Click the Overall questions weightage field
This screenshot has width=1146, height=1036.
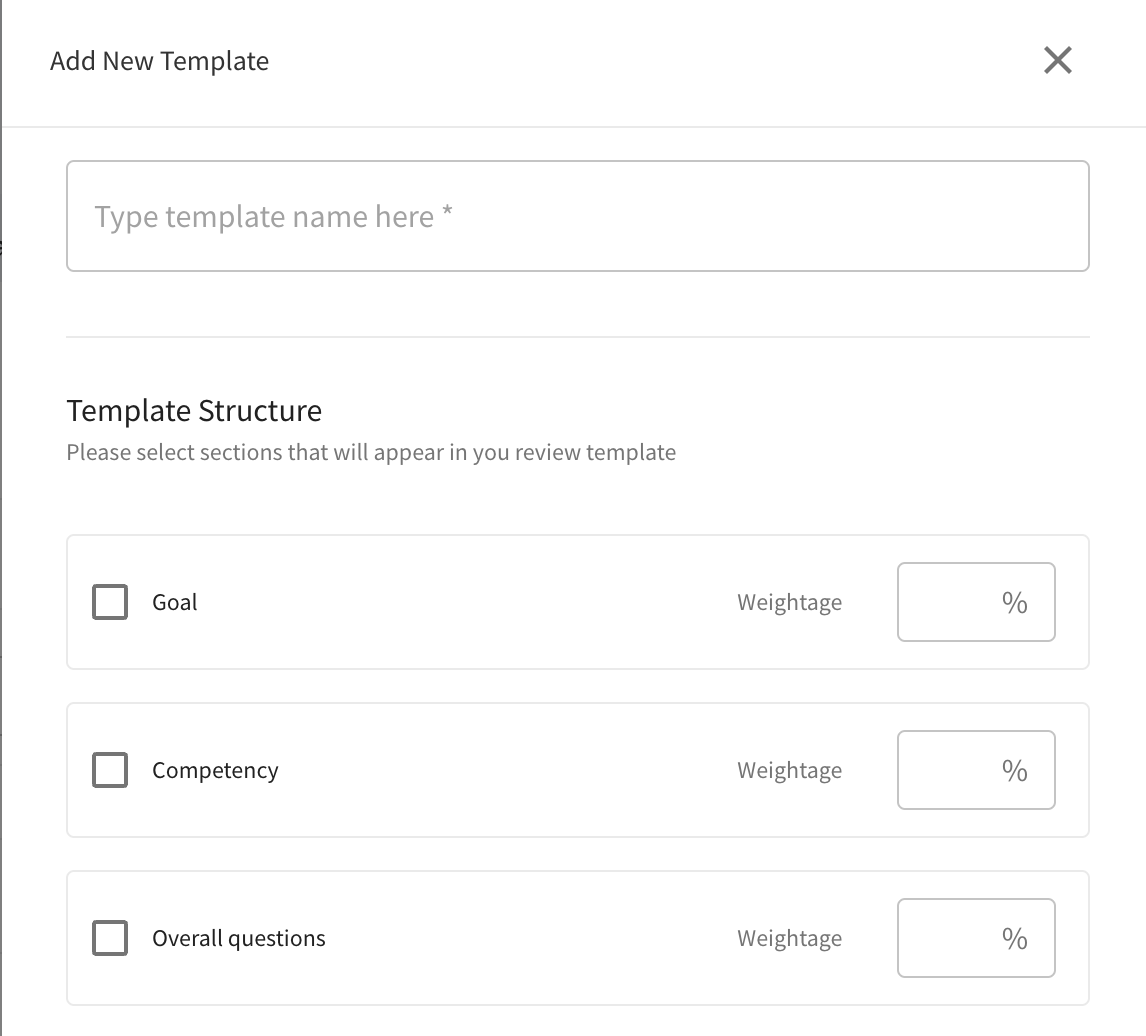point(962,938)
